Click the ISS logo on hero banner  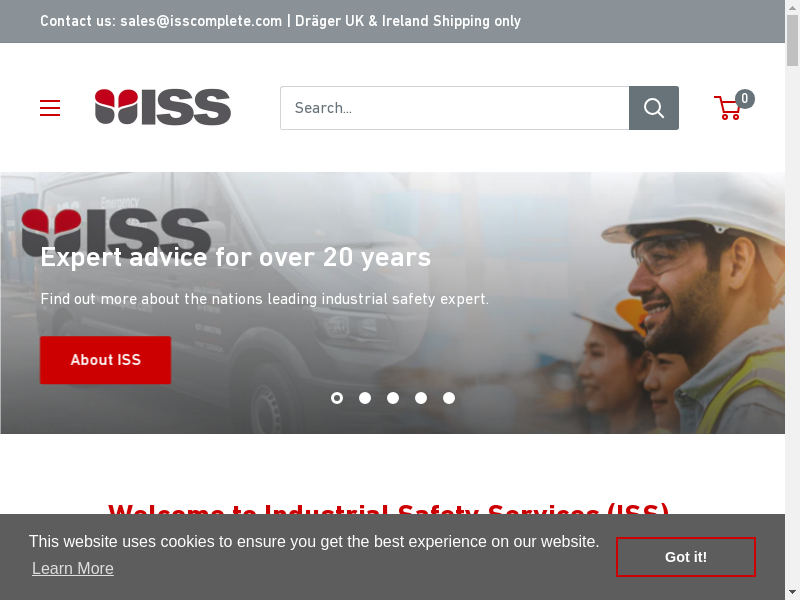coord(116,232)
